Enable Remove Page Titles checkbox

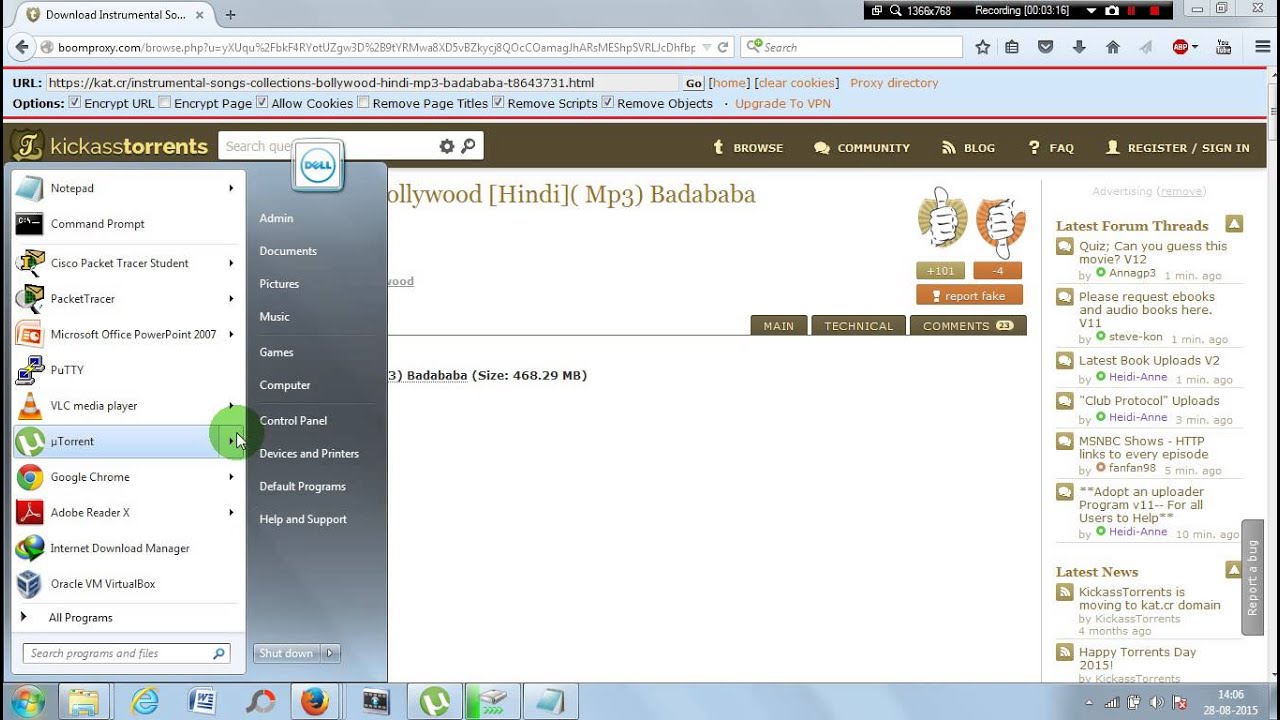coord(364,102)
